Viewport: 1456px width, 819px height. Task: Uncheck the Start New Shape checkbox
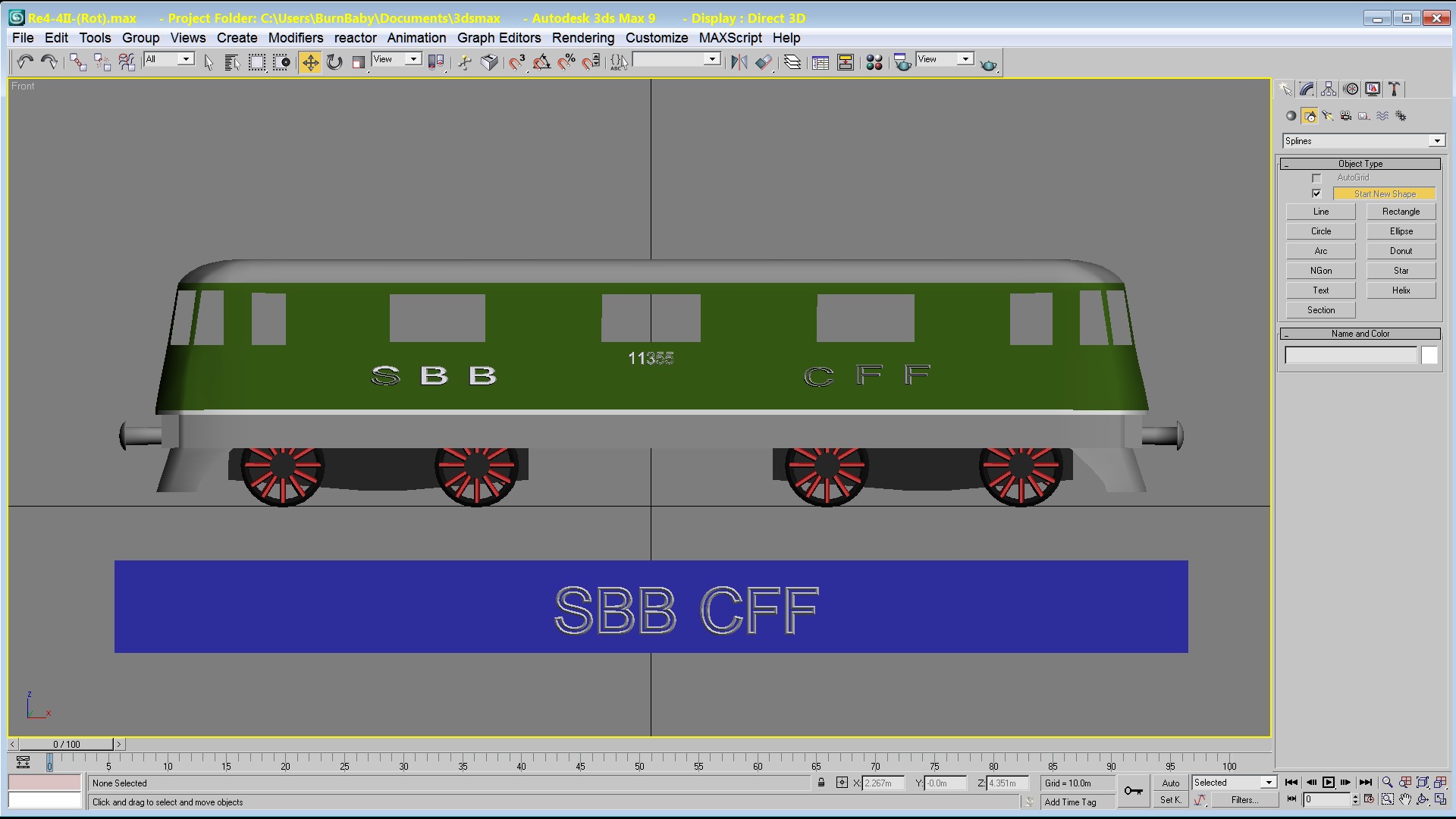click(1316, 194)
